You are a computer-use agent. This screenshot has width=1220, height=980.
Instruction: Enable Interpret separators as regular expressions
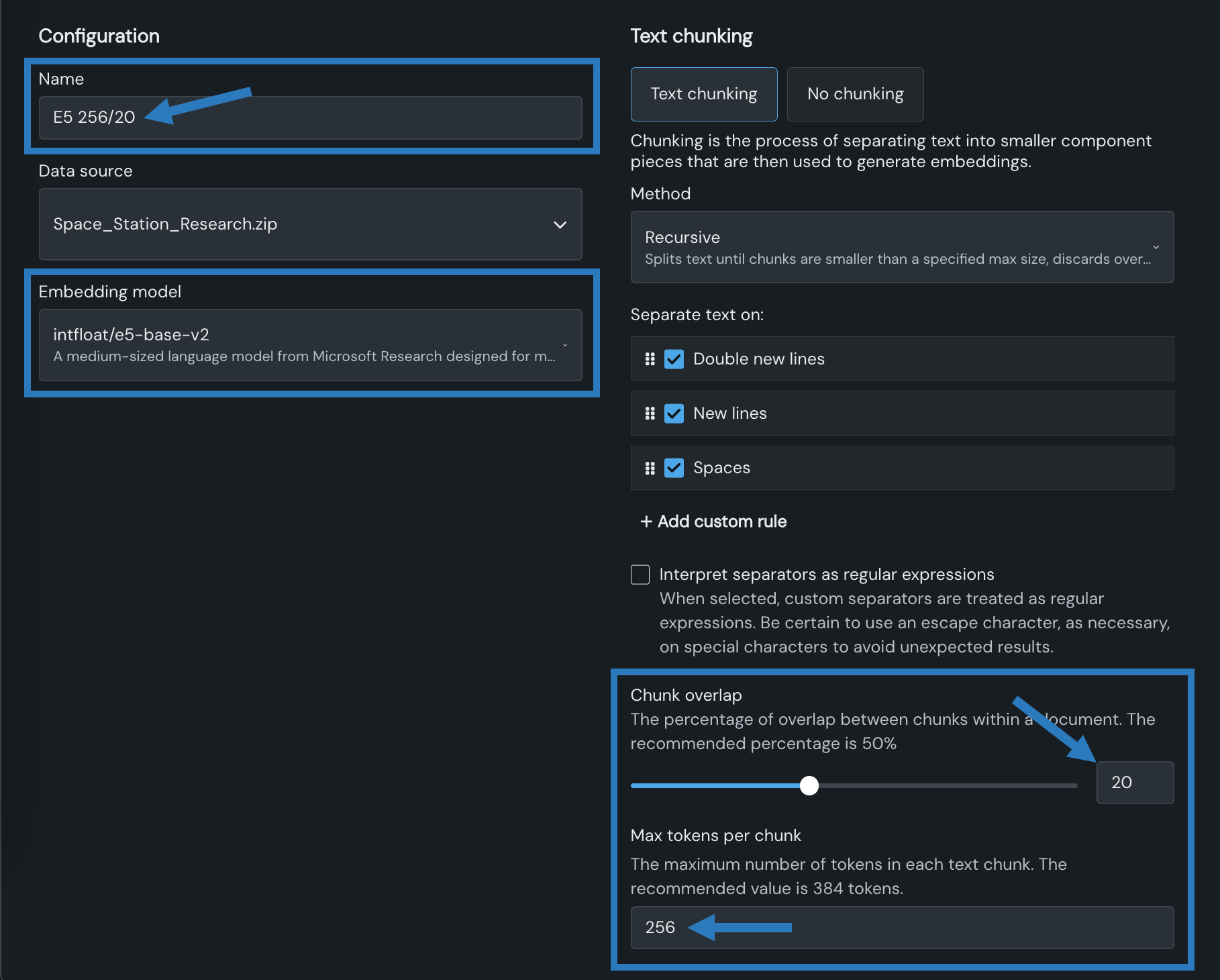(640, 575)
